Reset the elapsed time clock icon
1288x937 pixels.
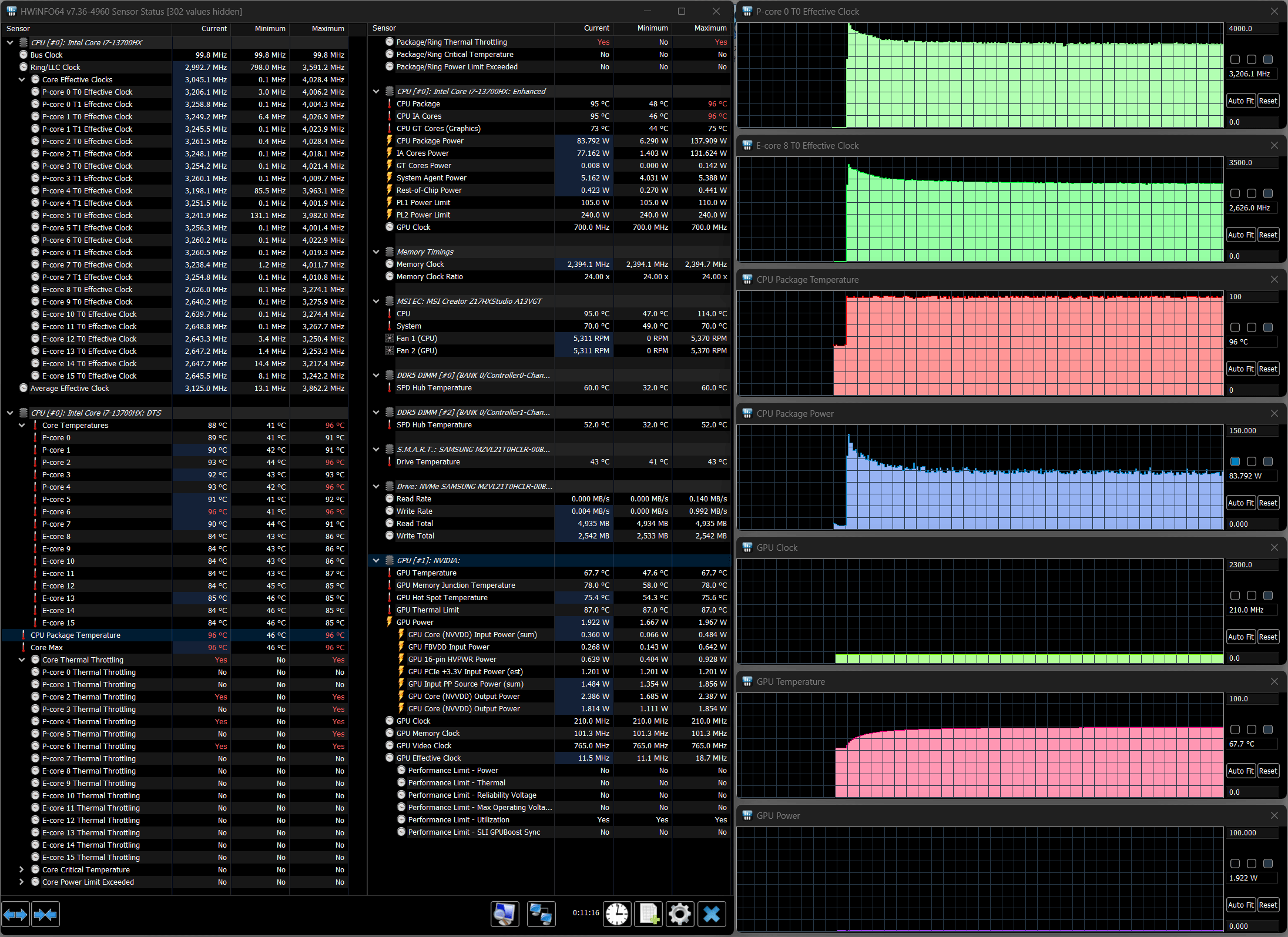(x=617, y=914)
